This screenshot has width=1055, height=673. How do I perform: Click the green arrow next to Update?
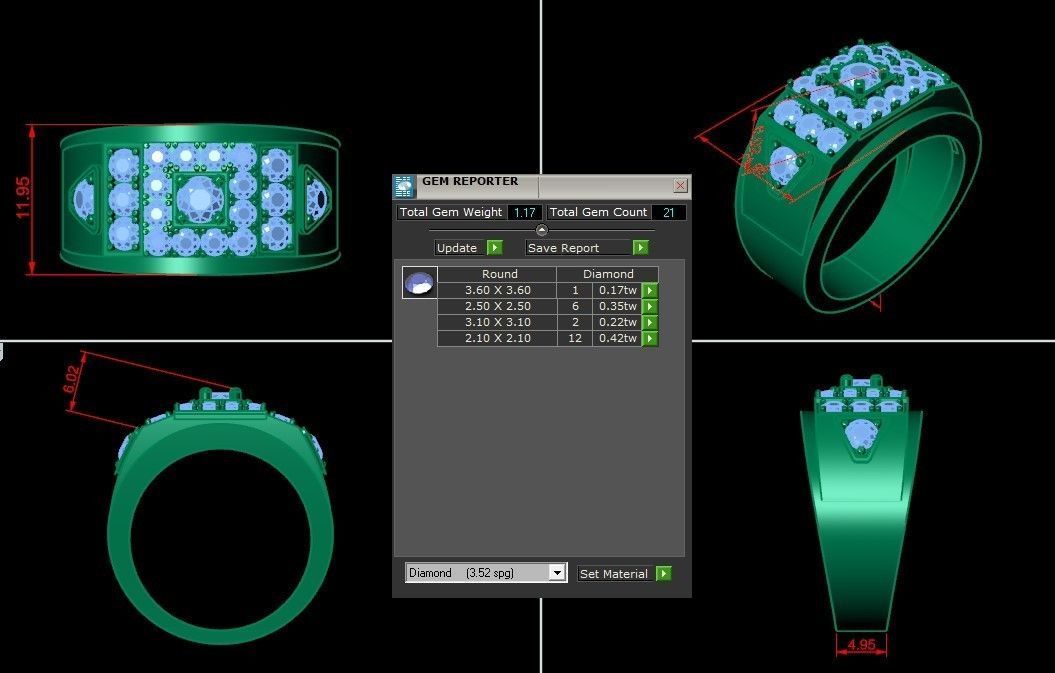tap(495, 248)
